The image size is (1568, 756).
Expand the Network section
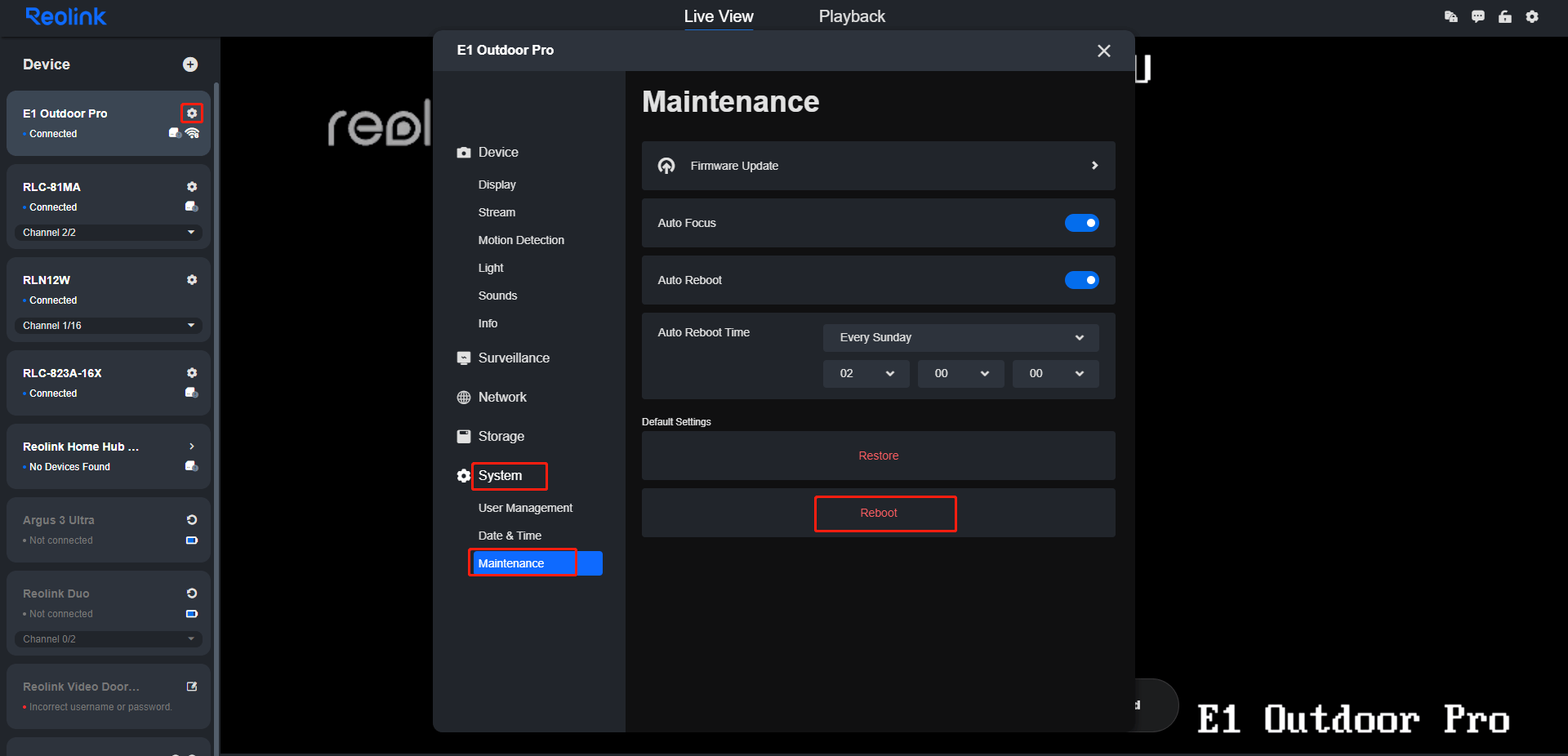tap(502, 398)
